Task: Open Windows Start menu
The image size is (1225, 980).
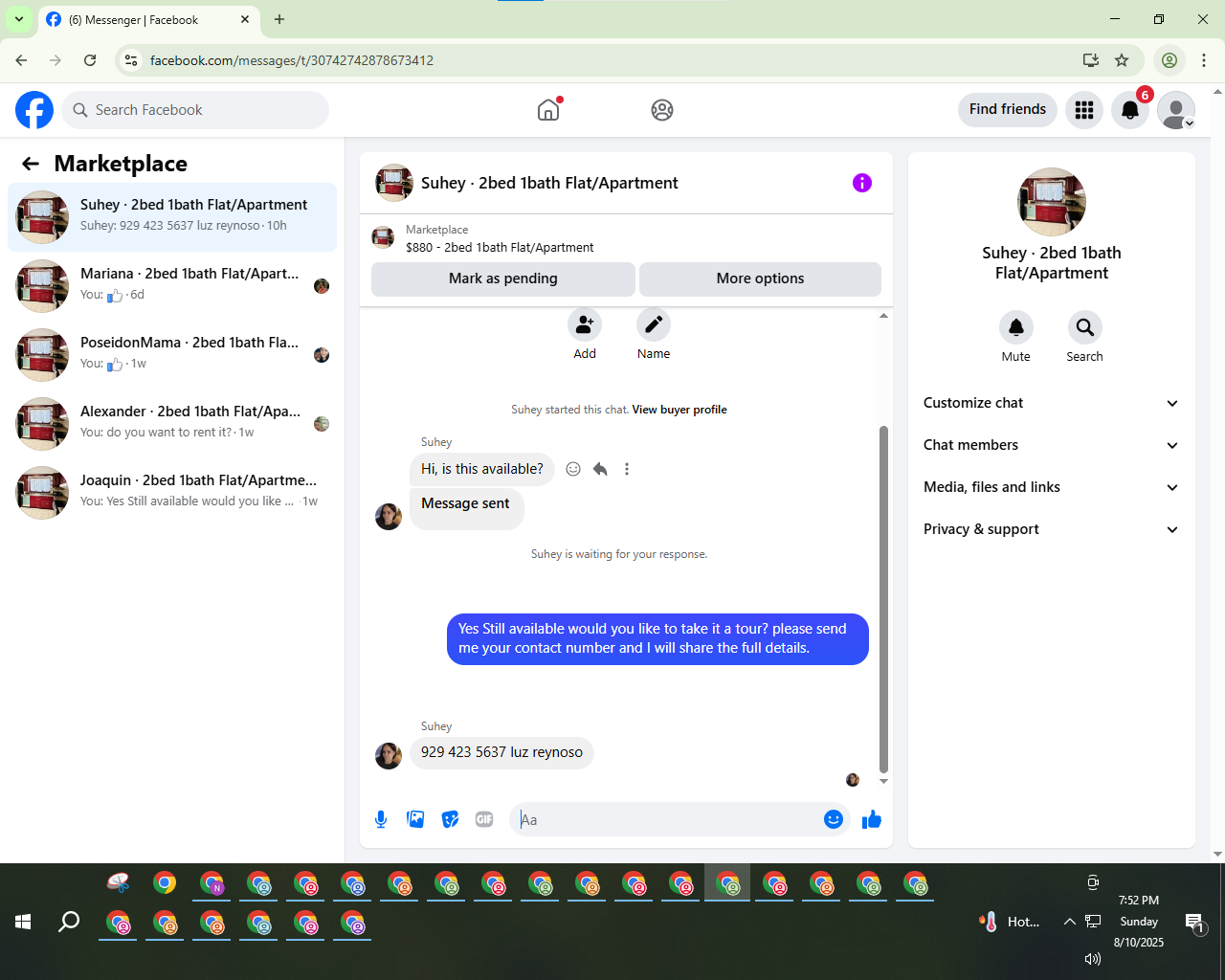Action: [23, 922]
